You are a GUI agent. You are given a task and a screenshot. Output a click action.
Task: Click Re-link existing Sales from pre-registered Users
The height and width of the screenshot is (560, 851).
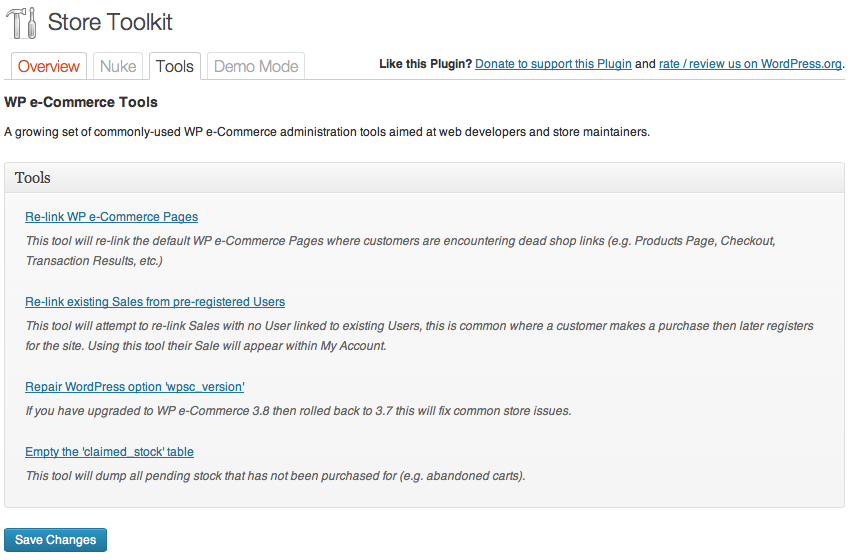(x=155, y=302)
